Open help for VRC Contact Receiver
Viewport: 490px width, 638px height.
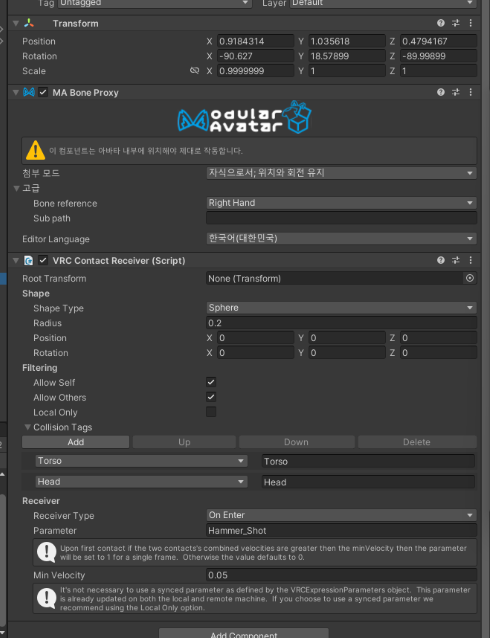[x=441, y=260]
